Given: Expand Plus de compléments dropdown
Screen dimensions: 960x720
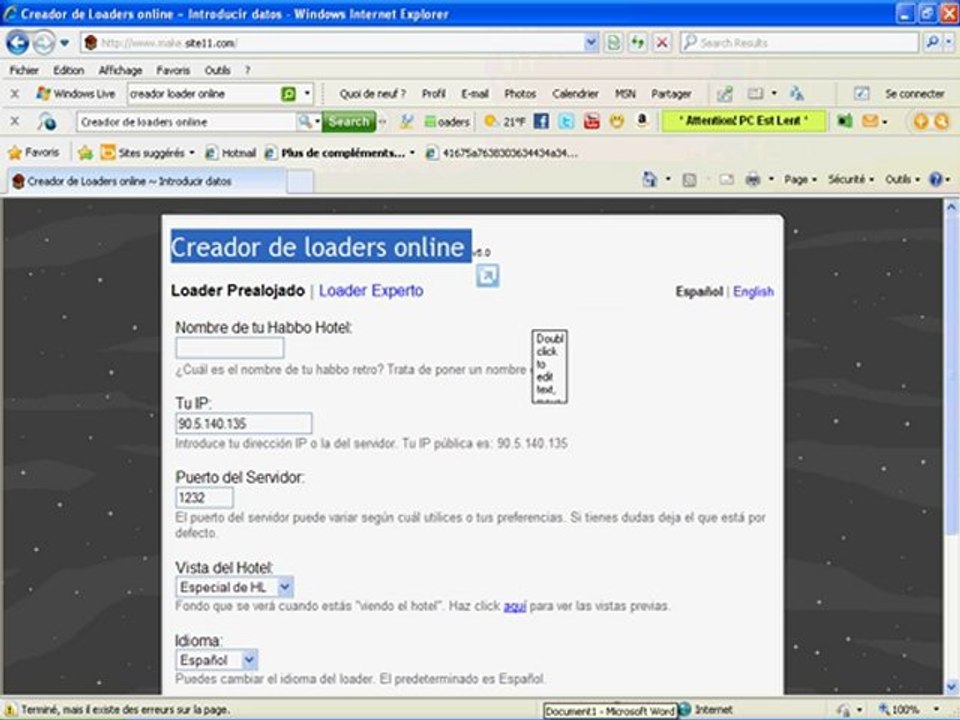Looking at the screenshot, I should (412, 152).
